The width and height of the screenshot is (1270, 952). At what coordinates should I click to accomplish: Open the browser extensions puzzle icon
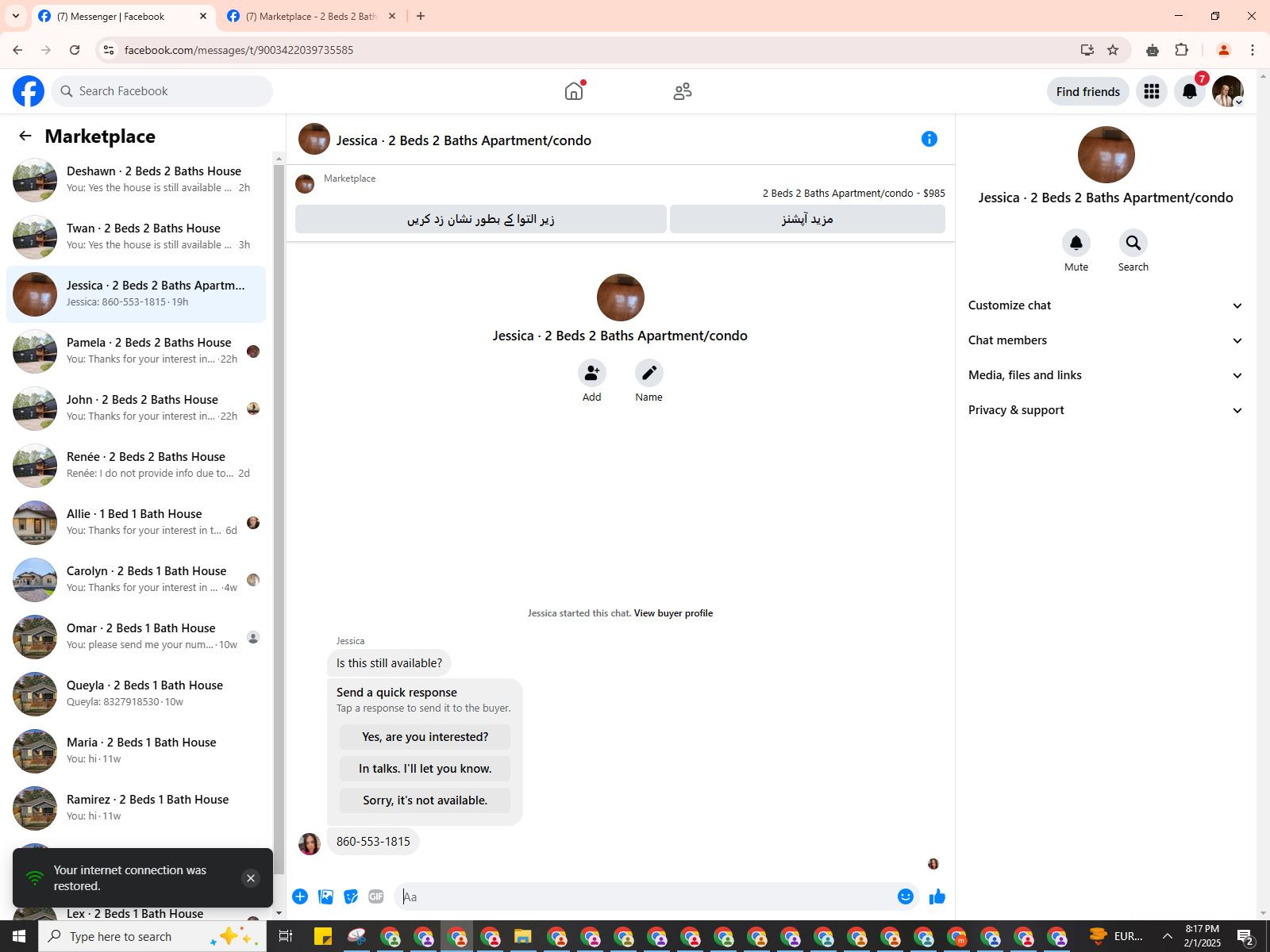(x=1182, y=50)
